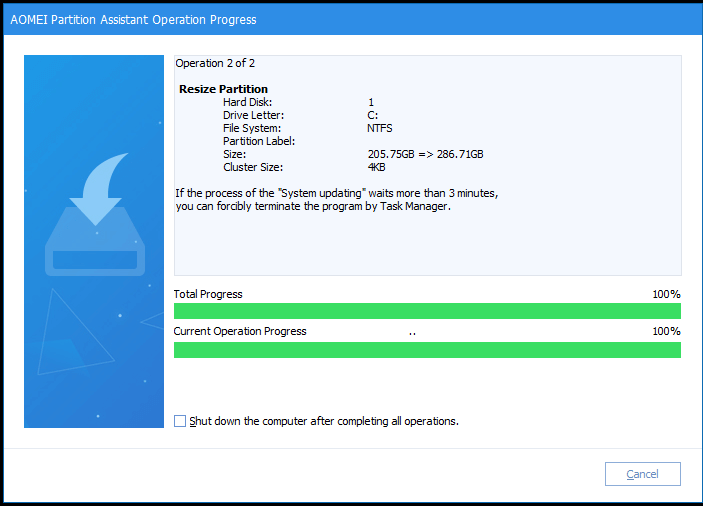703x506 pixels.
Task: Click the 'forcibly terminate the program by Task Manager' line
Action: coord(313,206)
